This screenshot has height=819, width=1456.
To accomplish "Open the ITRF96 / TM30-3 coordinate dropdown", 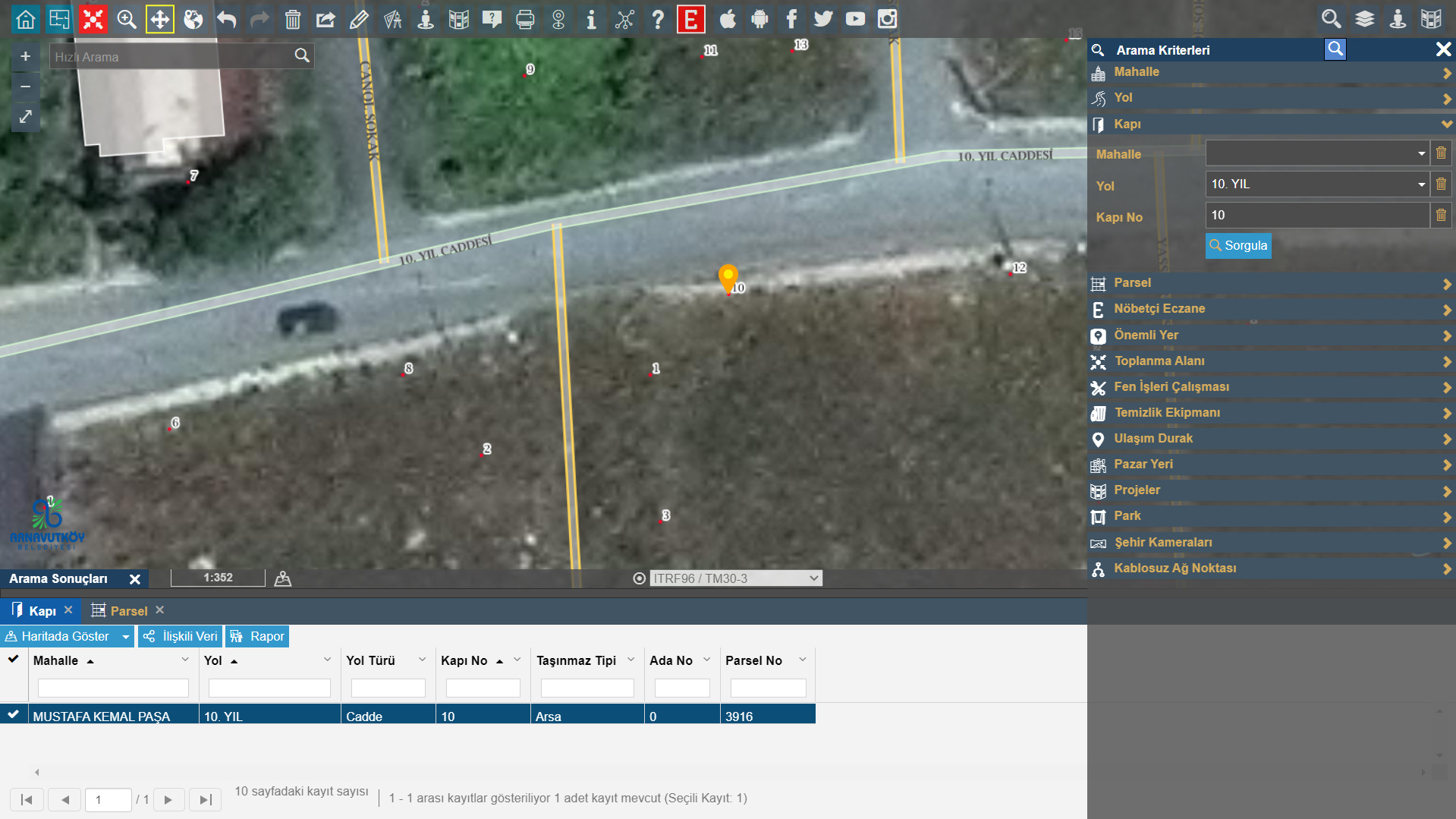I will pyautogui.click(x=736, y=578).
